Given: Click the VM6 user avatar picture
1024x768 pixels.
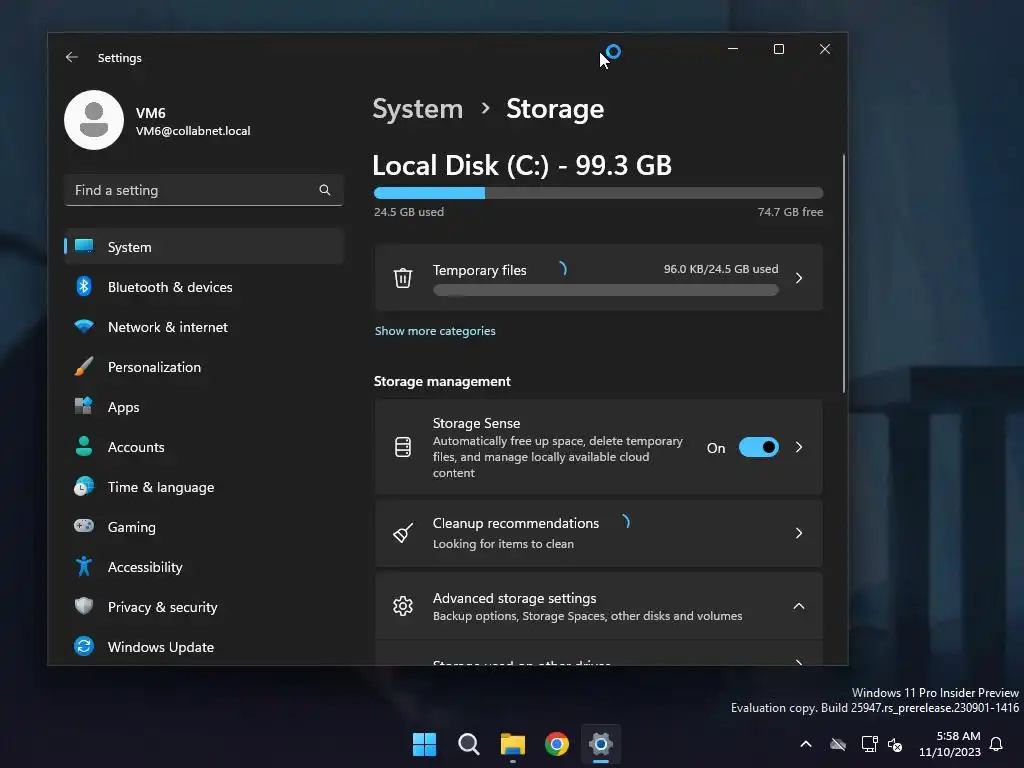Looking at the screenshot, I should tap(94, 120).
